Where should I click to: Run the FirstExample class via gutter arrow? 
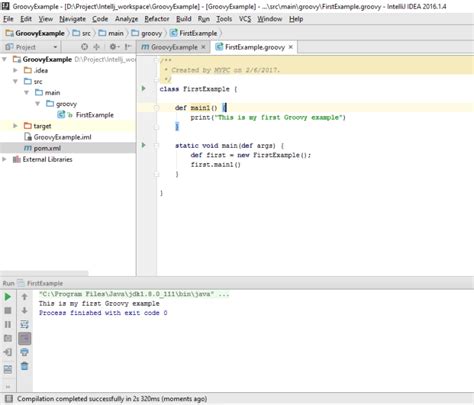[144, 89]
